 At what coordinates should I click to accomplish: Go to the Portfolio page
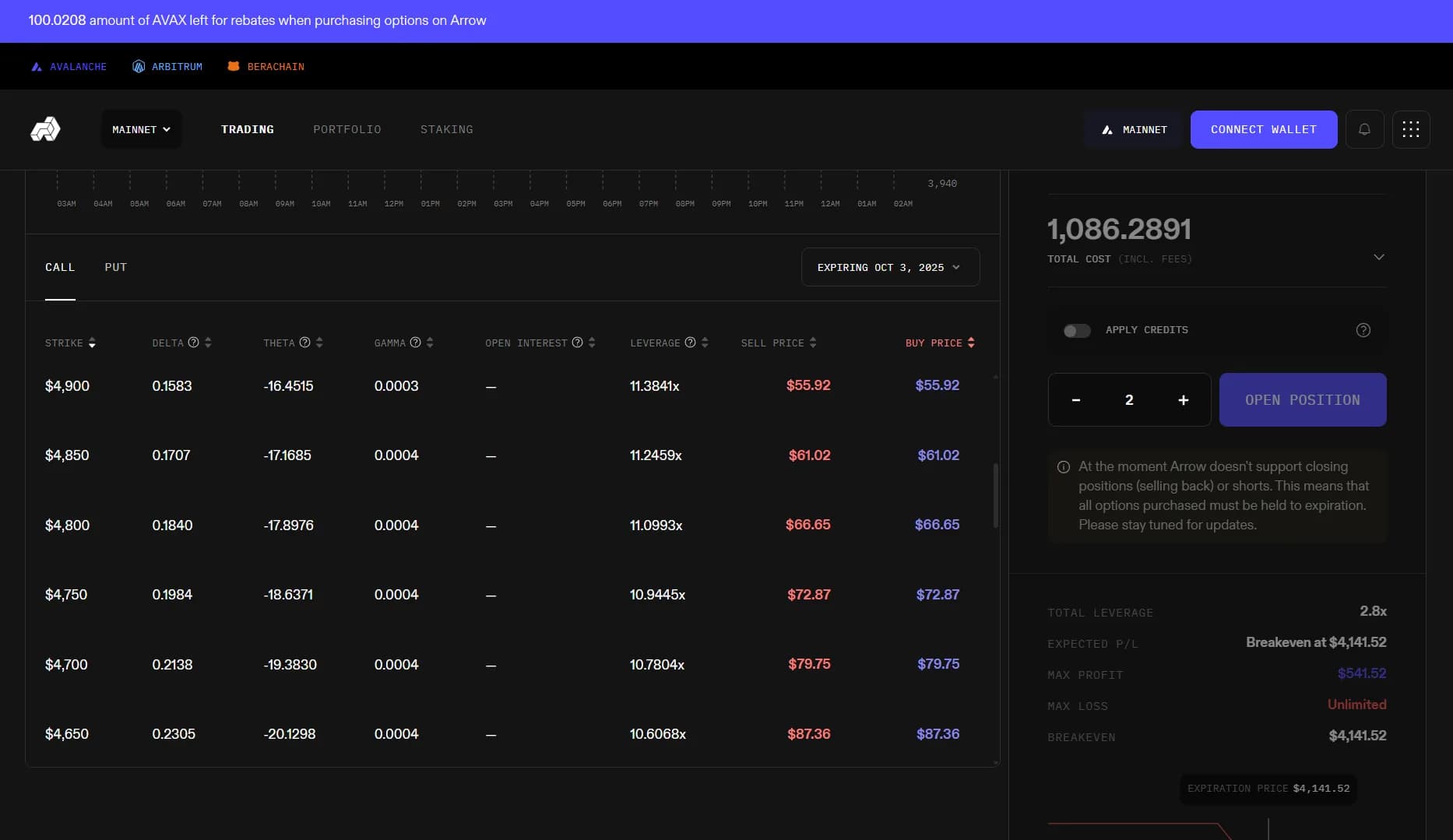347,129
